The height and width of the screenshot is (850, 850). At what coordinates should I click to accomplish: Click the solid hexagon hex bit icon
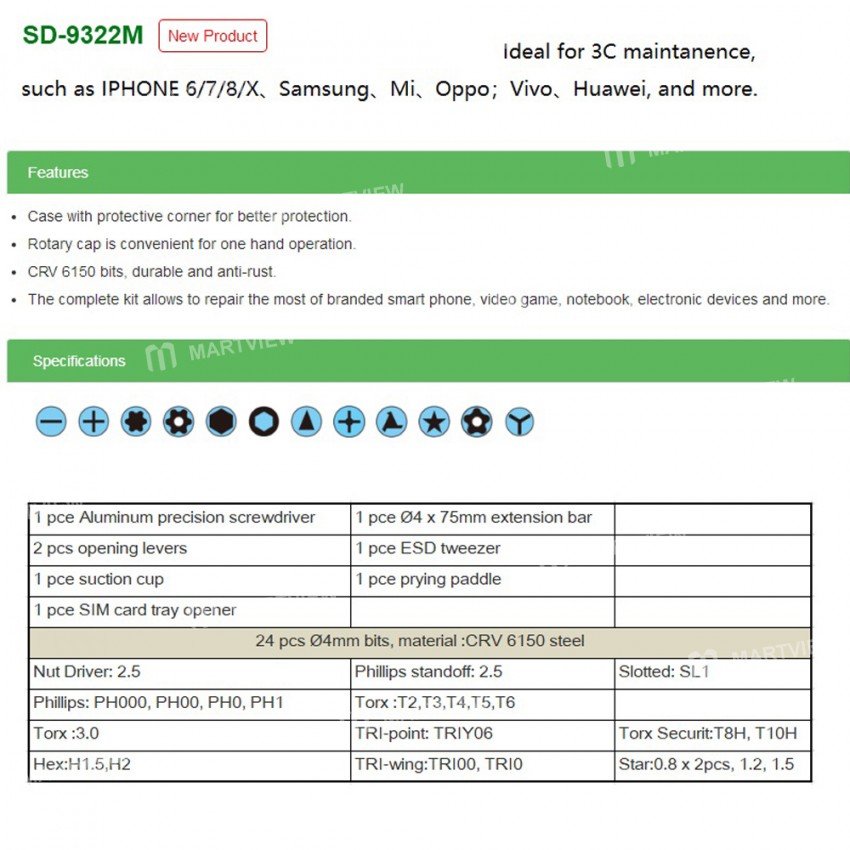coord(221,422)
